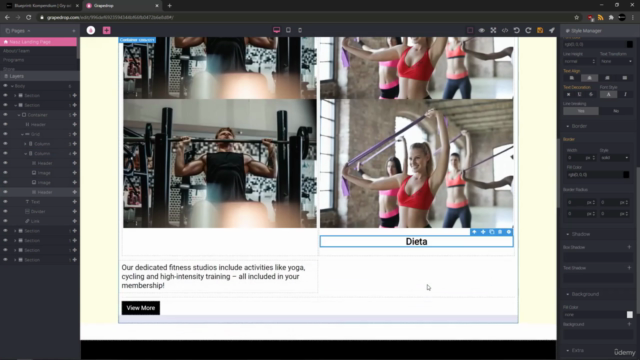Switch to the Blueprint Kompendium browser tab

pos(41,6)
